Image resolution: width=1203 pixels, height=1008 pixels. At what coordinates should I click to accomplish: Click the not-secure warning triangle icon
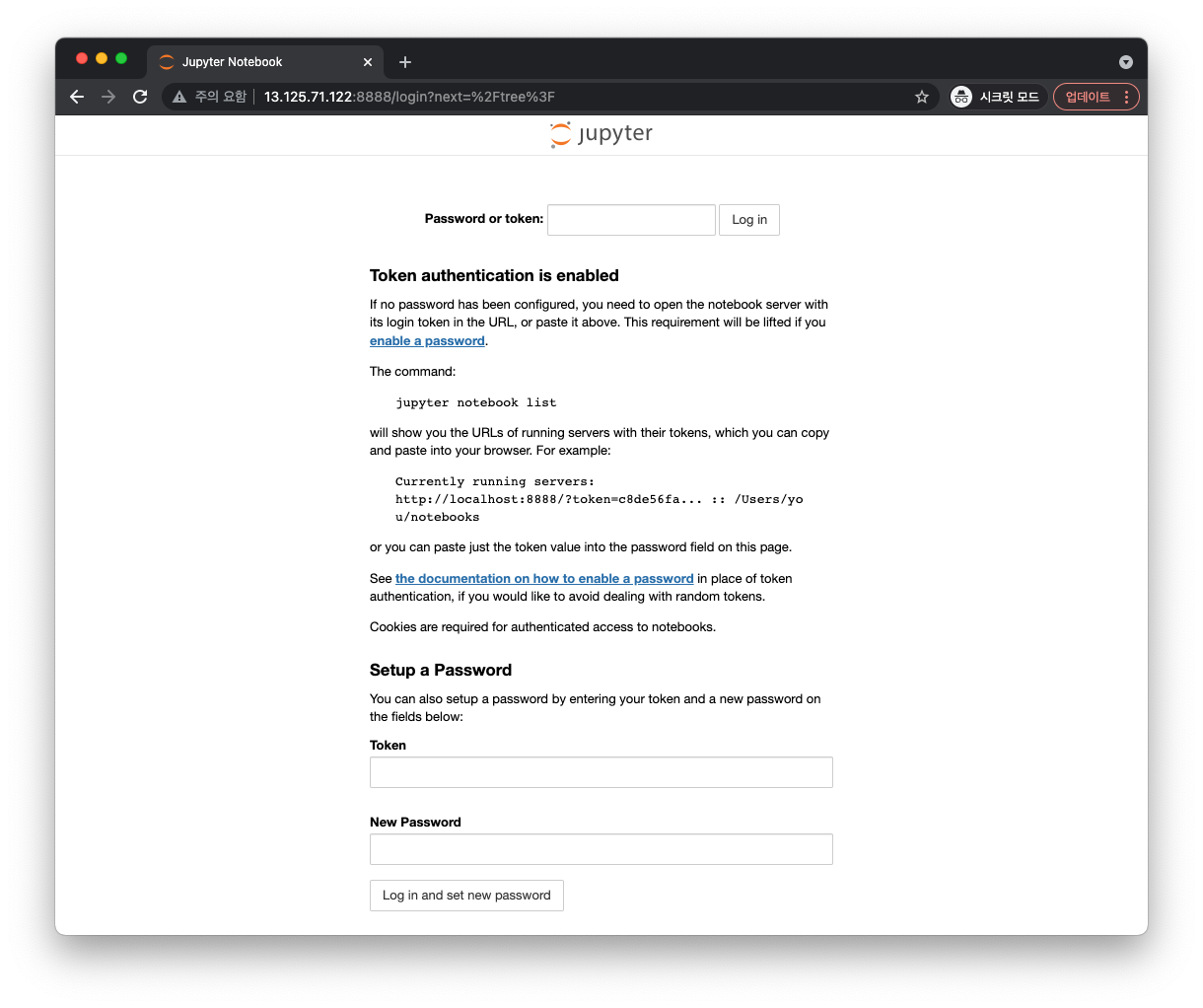[179, 97]
